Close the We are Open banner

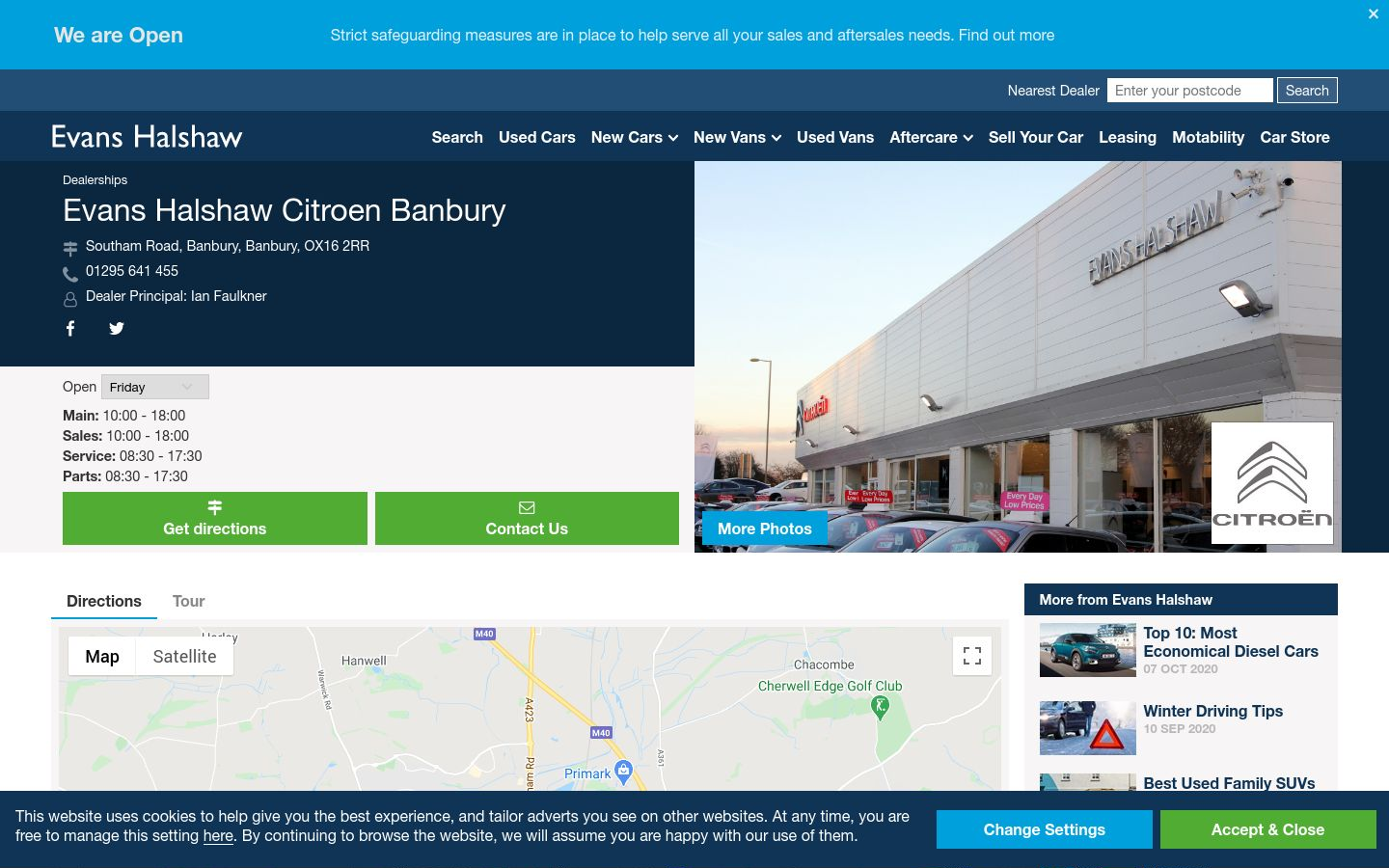(1374, 14)
